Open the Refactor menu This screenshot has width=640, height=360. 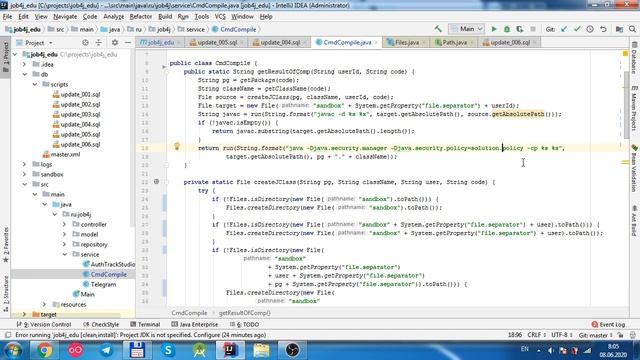coord(140,17)
